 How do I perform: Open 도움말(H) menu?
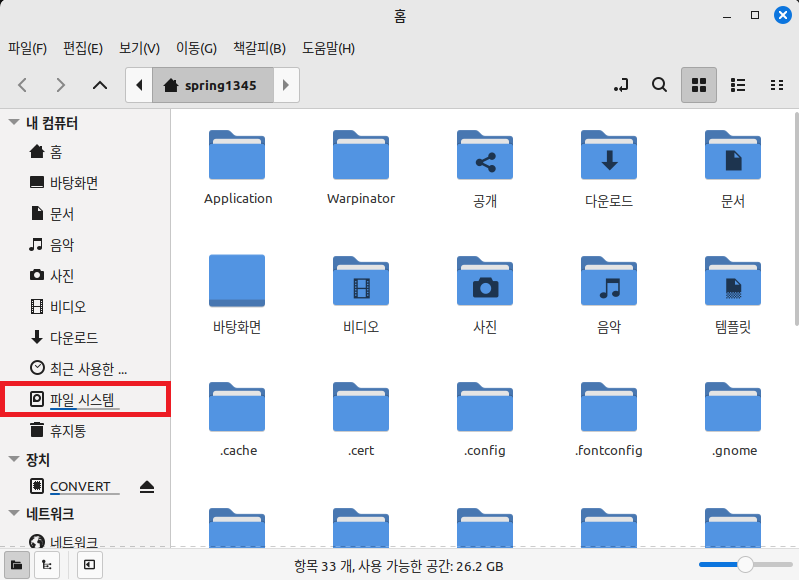(328, 48)
